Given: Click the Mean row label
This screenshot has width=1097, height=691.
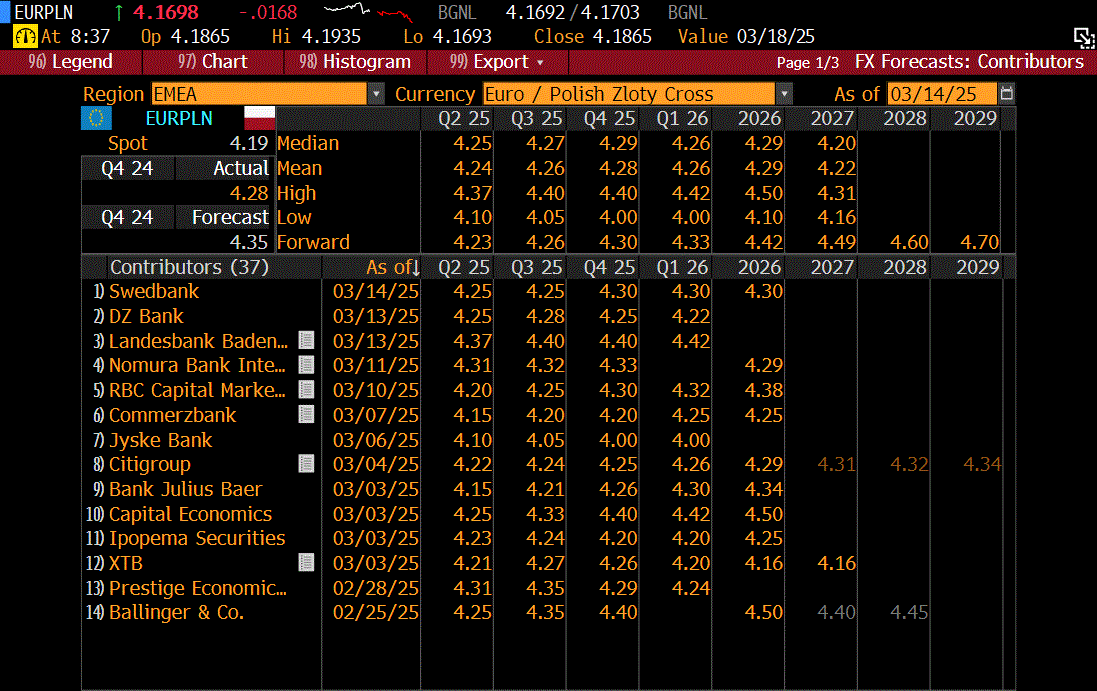Looking at the screenshot, I should click(x=299, y=168).
